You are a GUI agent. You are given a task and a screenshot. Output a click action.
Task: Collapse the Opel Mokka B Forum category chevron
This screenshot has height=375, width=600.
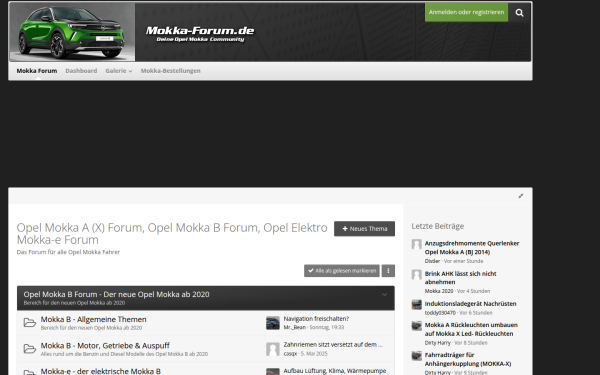tap(384, 295)
